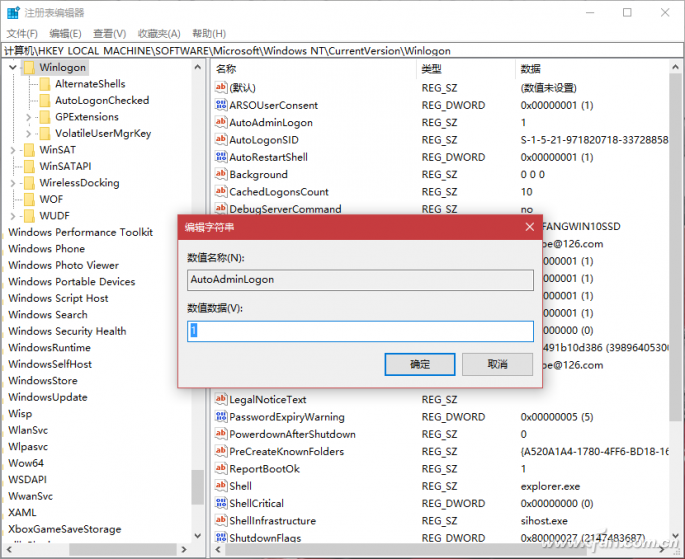The image size is (685, 559).
Task: Click the PasswordExpiryWarning DWORD icon
Action: point(221,417)
